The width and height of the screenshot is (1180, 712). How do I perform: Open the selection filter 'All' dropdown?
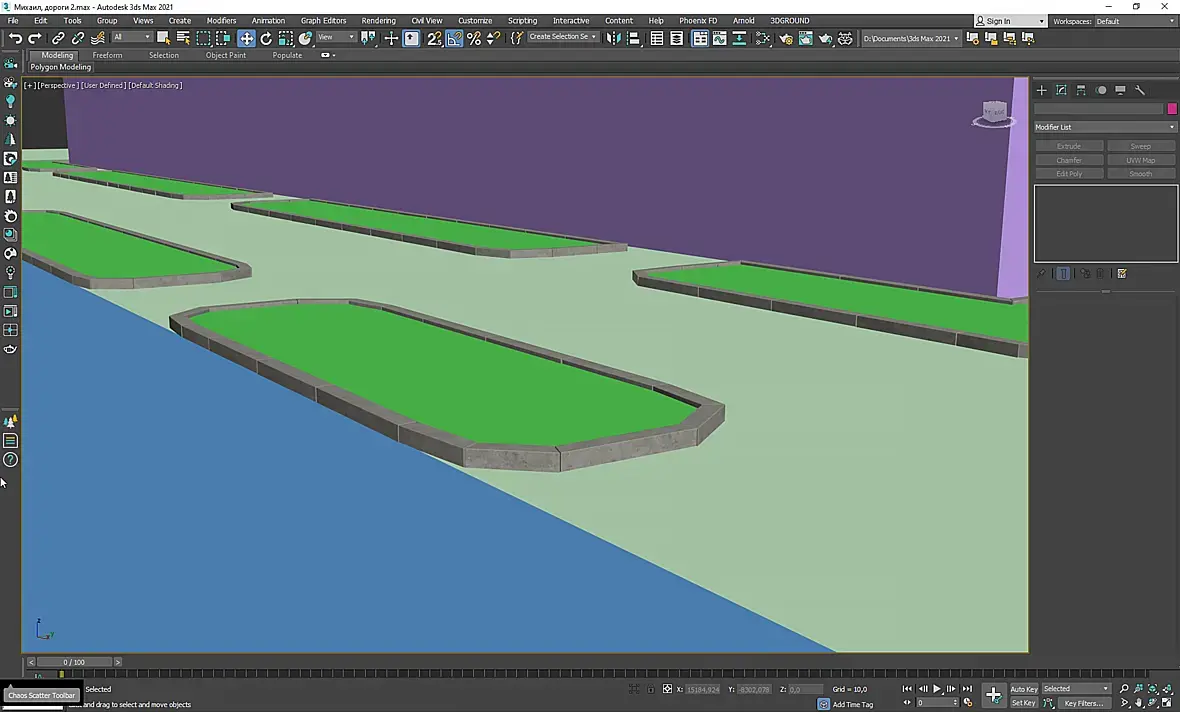131,38
